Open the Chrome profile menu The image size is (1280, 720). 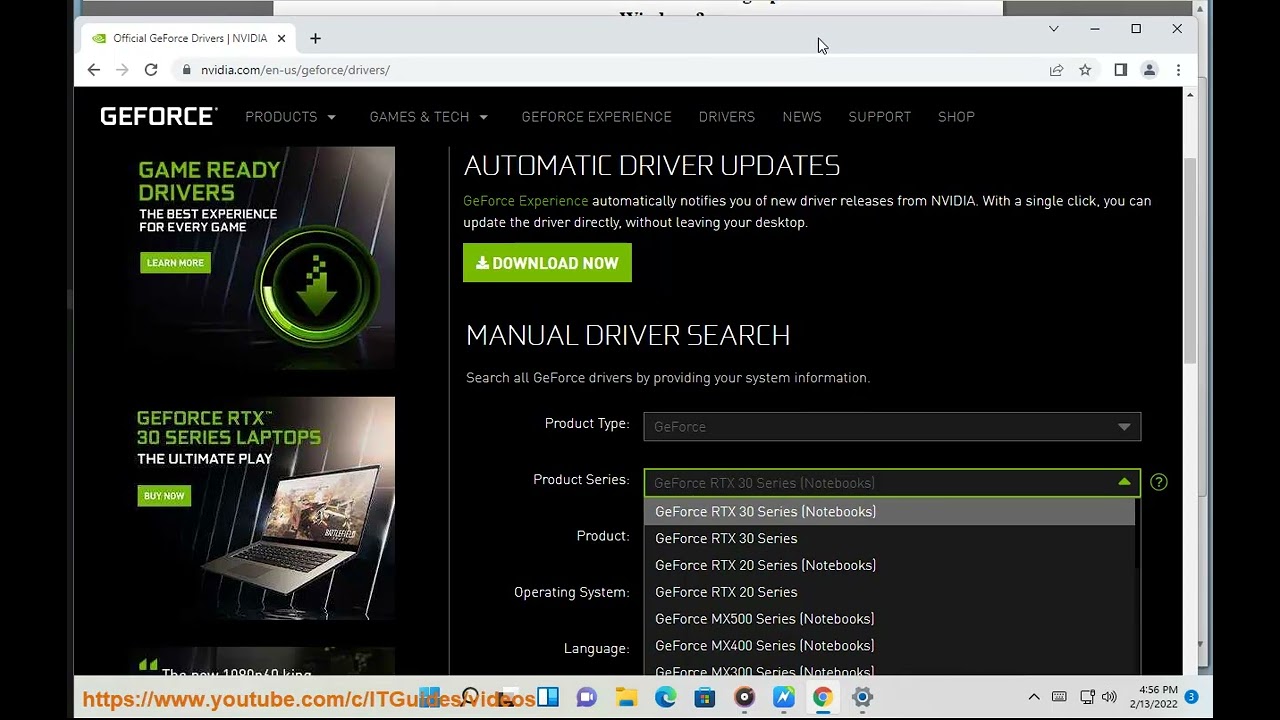1149,70
